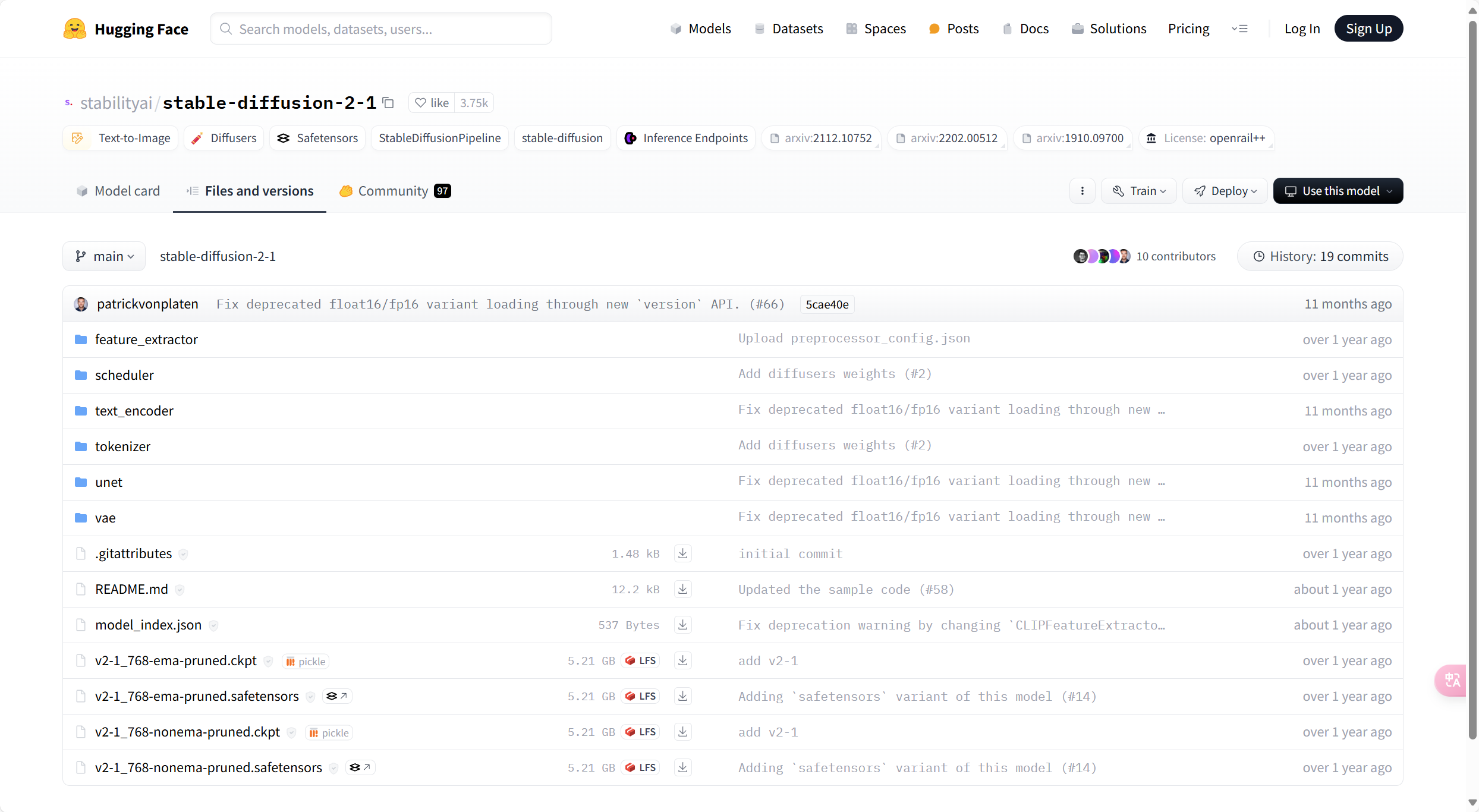This screenshot has width=1479, height=812.
Task: Open the Train dropdown
Action: [1138, 191]
